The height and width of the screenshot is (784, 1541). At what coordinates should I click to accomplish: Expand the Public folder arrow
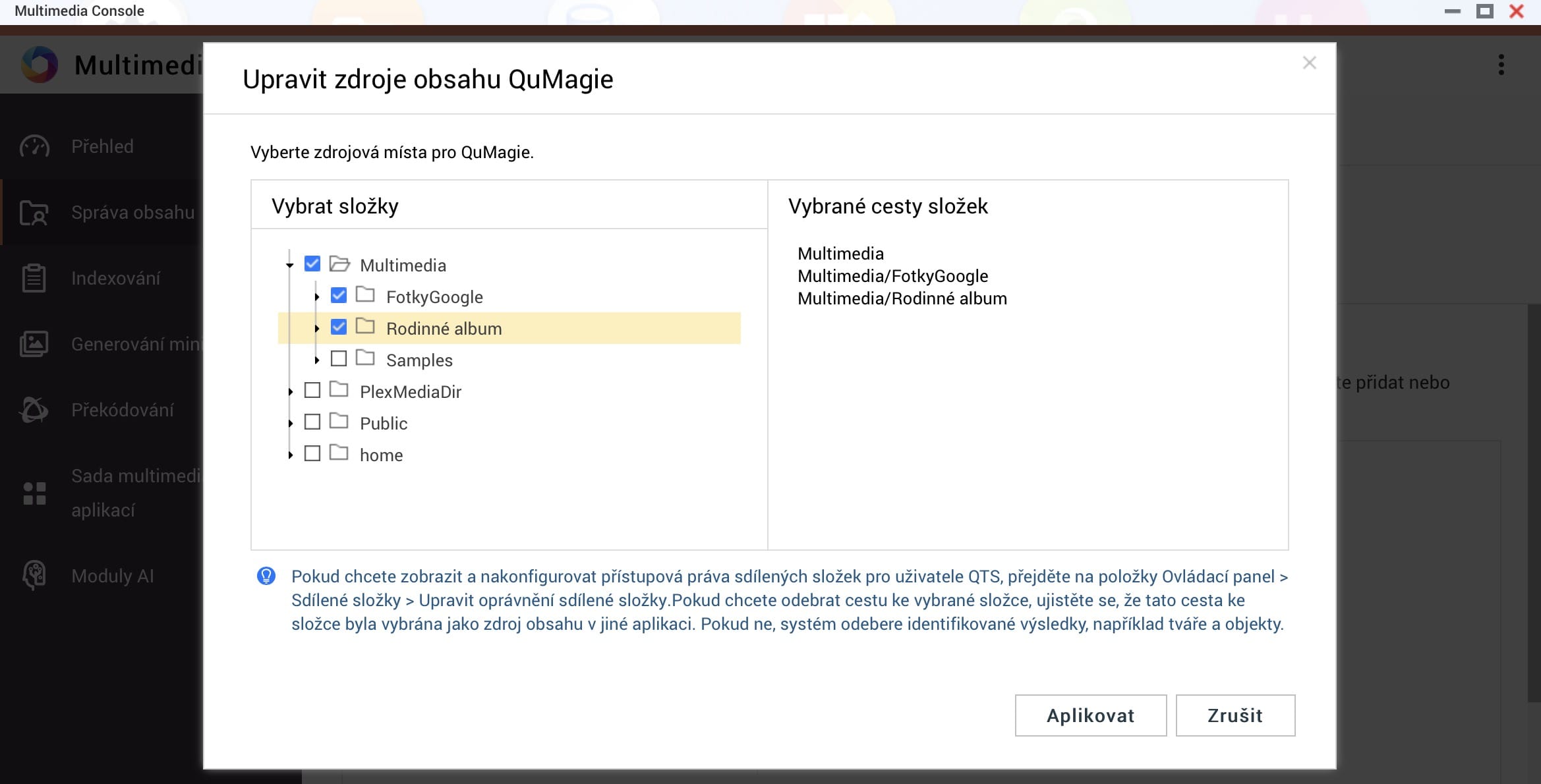point(291,423)
